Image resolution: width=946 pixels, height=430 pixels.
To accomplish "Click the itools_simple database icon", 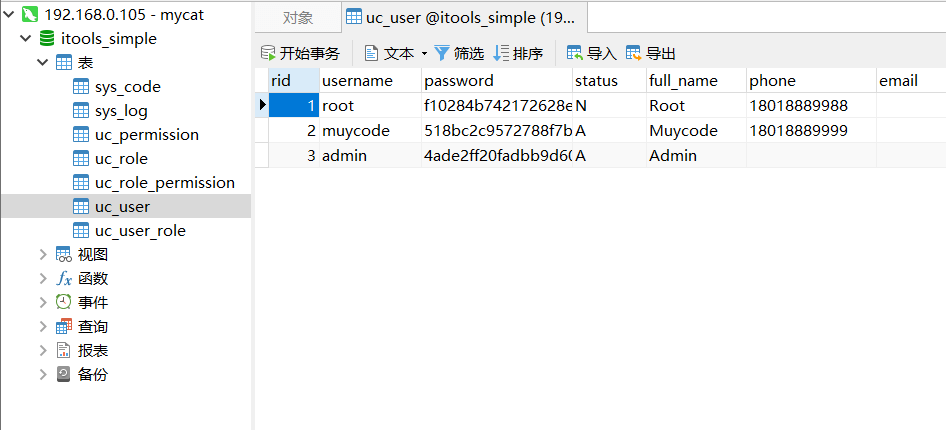I will click(47, 39).
